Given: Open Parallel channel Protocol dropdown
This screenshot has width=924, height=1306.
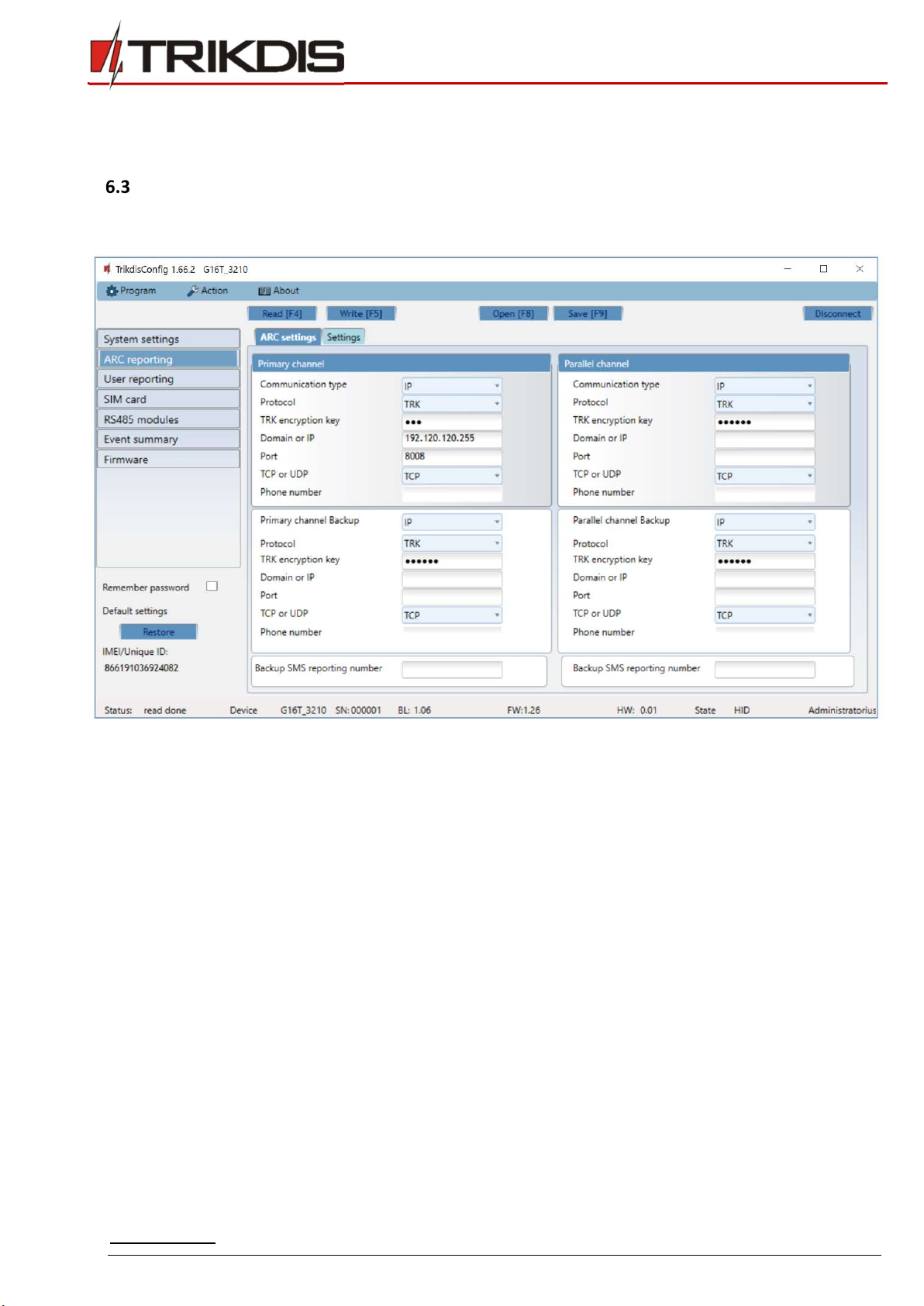Looking at the screenshot, I should coord(764,404).
